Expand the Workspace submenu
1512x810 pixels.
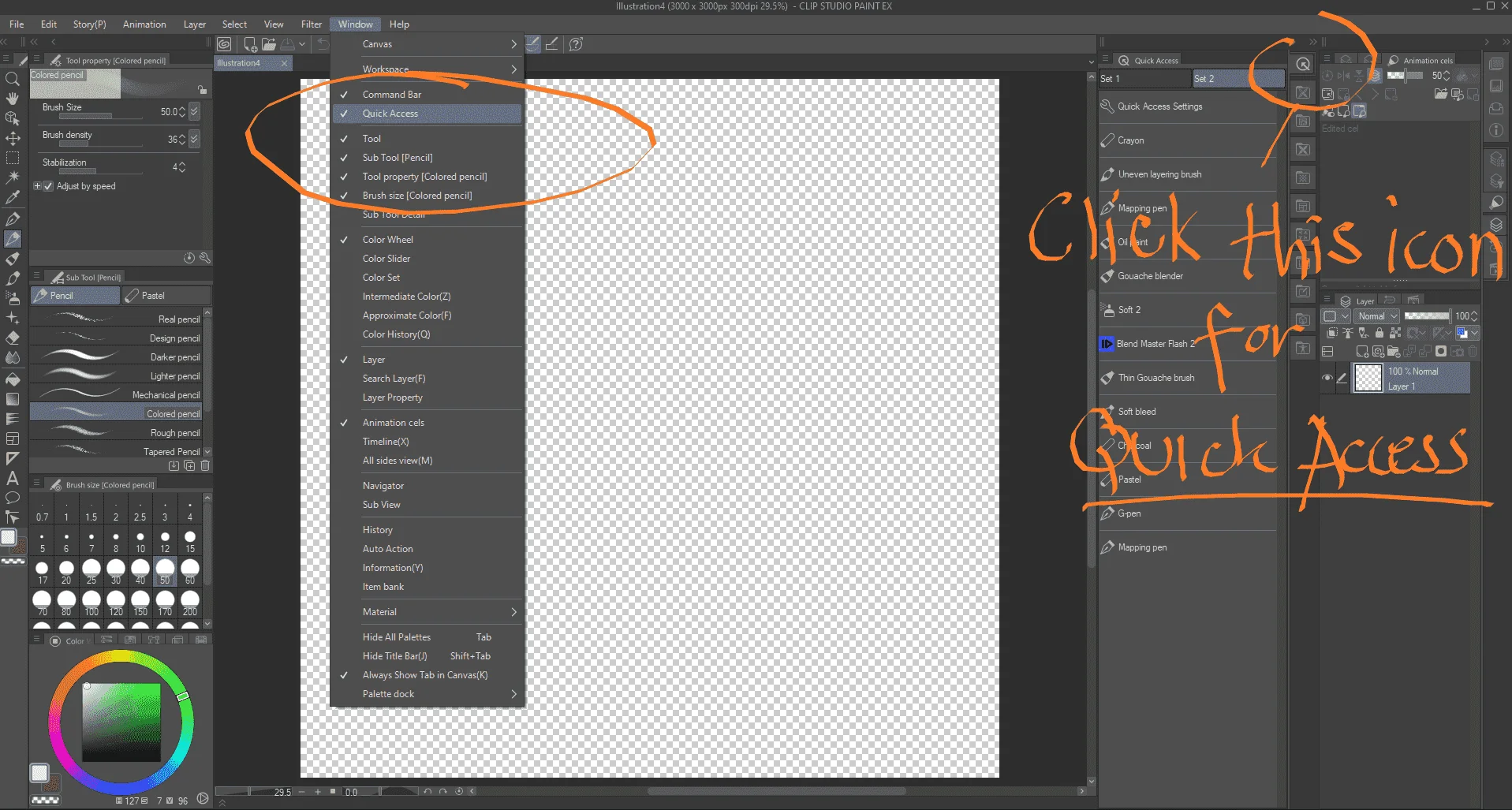(x=427, y=69)
